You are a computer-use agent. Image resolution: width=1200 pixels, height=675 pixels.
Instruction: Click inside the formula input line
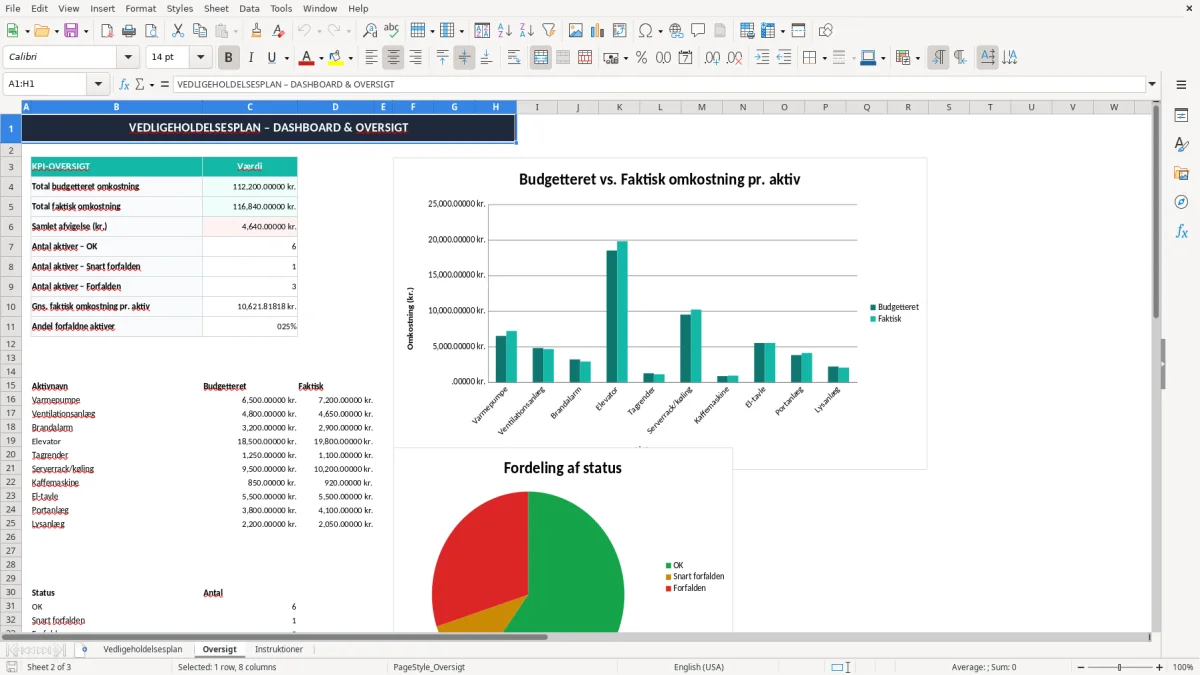click(x=658, y=85)
